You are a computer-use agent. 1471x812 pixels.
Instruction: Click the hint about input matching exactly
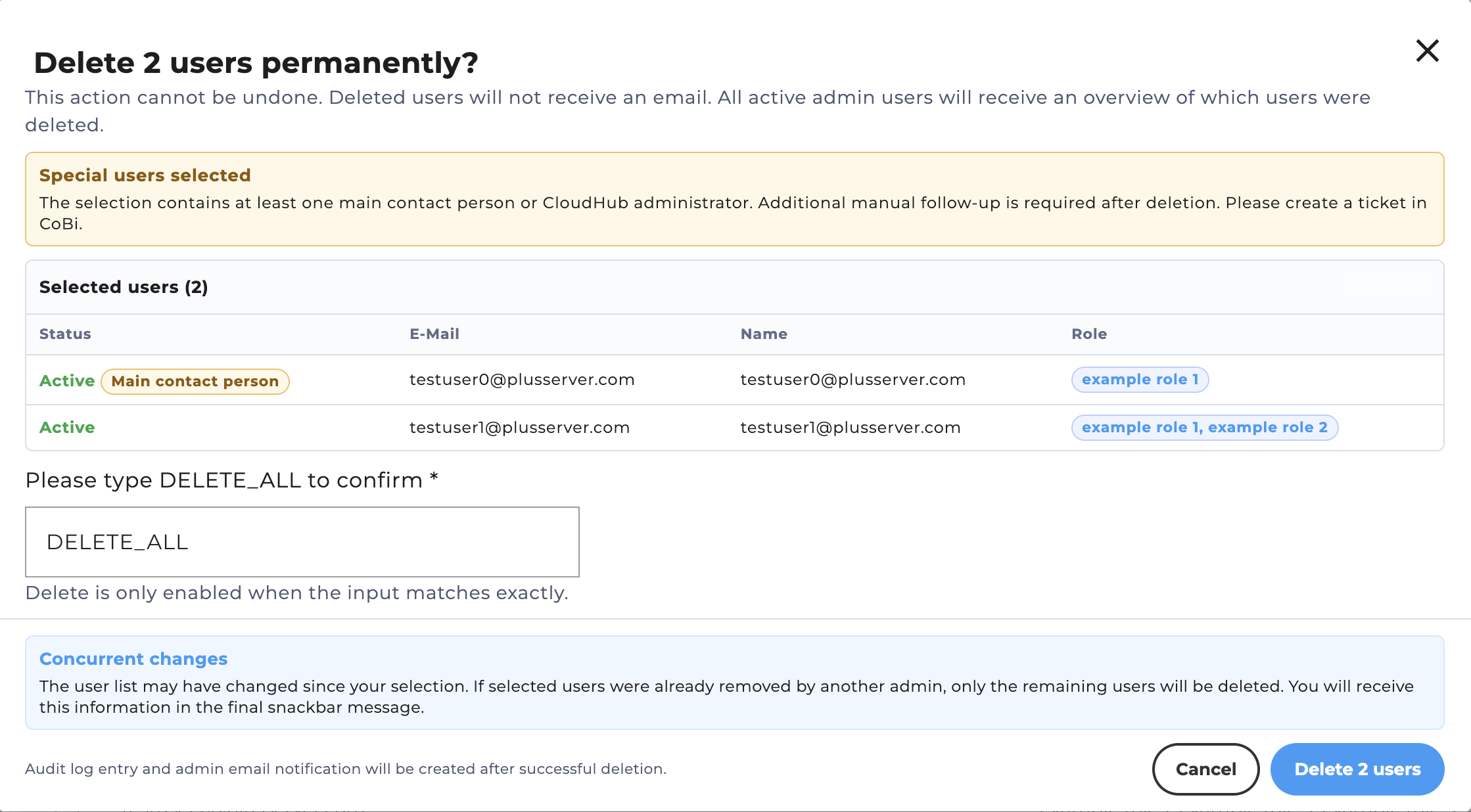click(296, 593)
